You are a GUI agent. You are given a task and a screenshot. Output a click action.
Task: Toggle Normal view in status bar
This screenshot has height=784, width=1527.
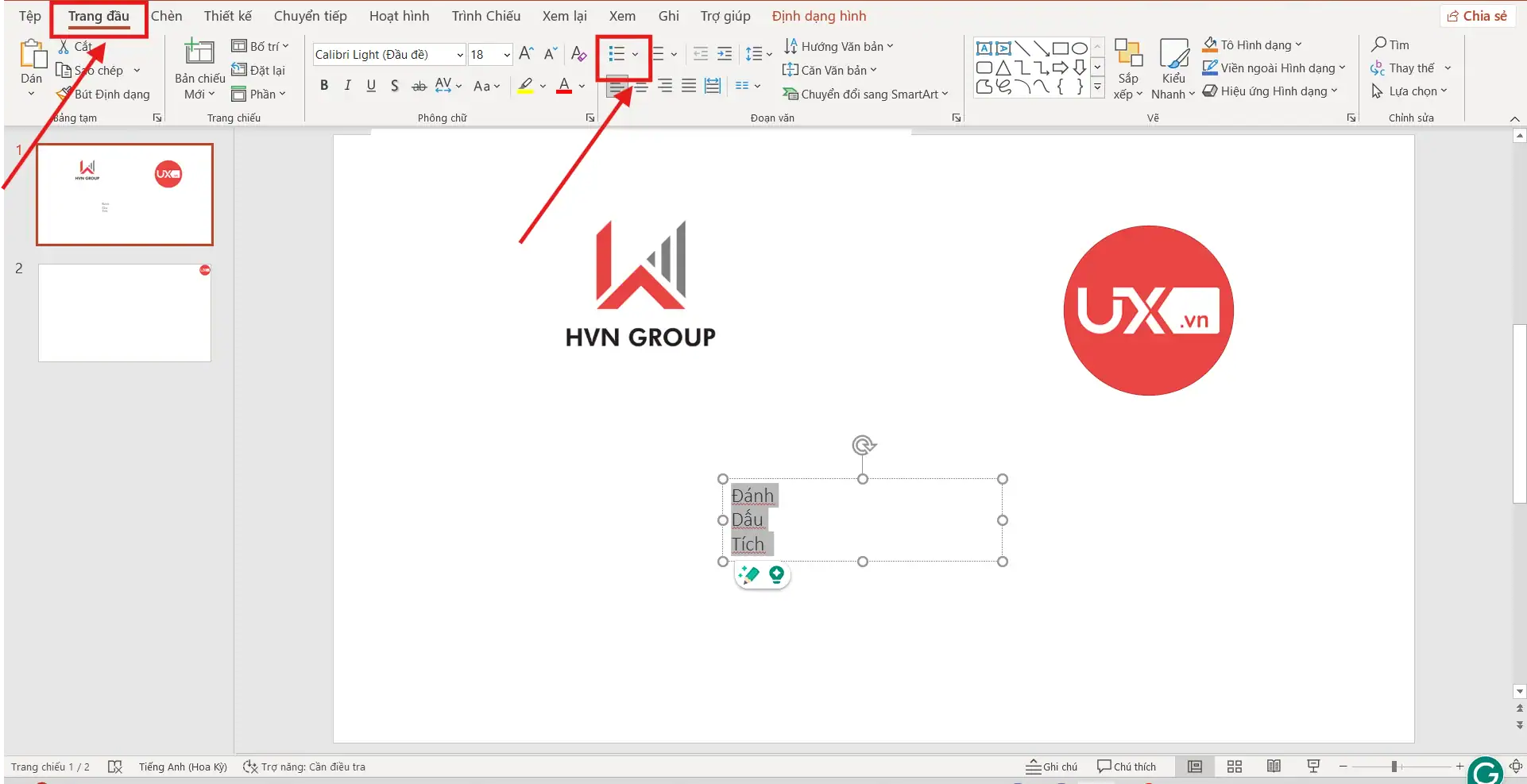1194,767
